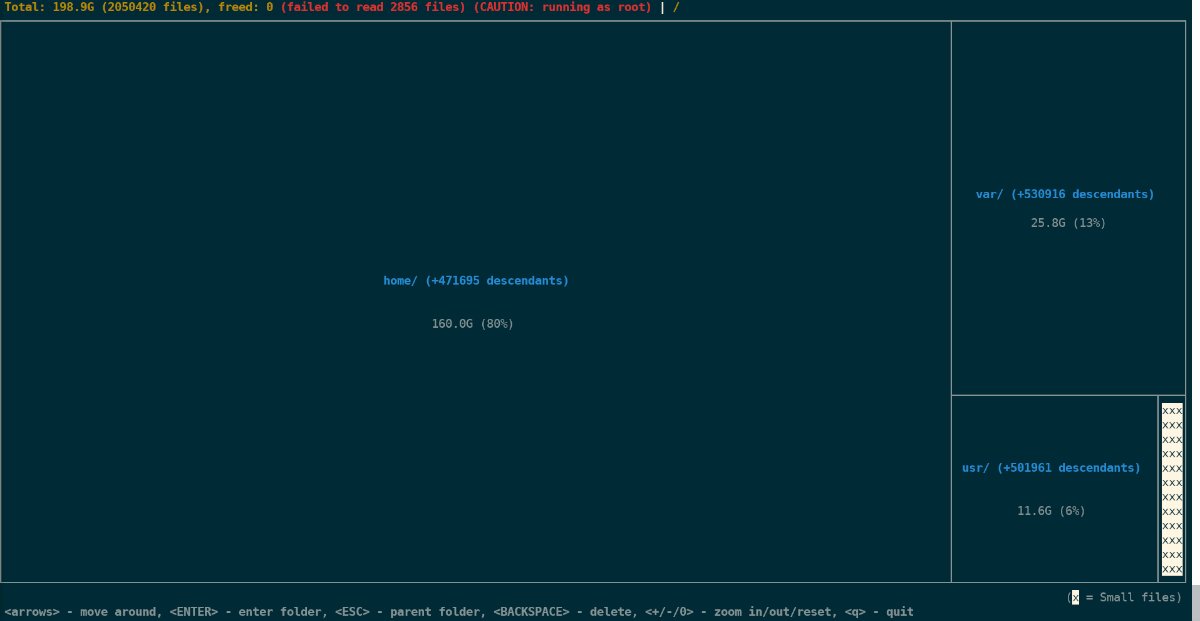The image size is (1200, 621).
Task: Click the '<arrows> - move around' hint
Action: pos(80,612)
